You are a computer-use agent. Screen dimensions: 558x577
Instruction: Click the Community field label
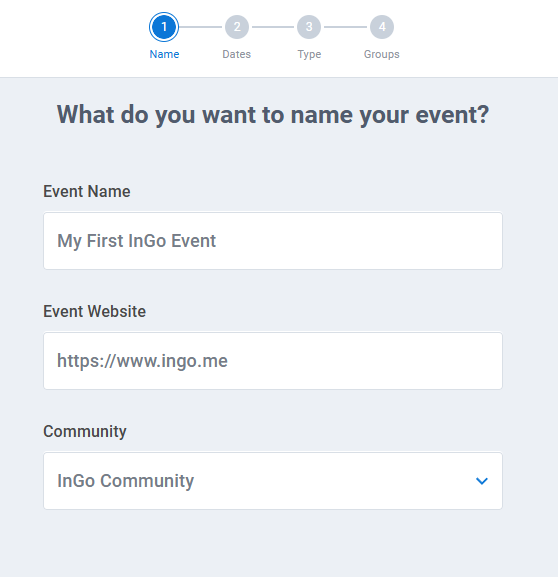coord(85,432)
